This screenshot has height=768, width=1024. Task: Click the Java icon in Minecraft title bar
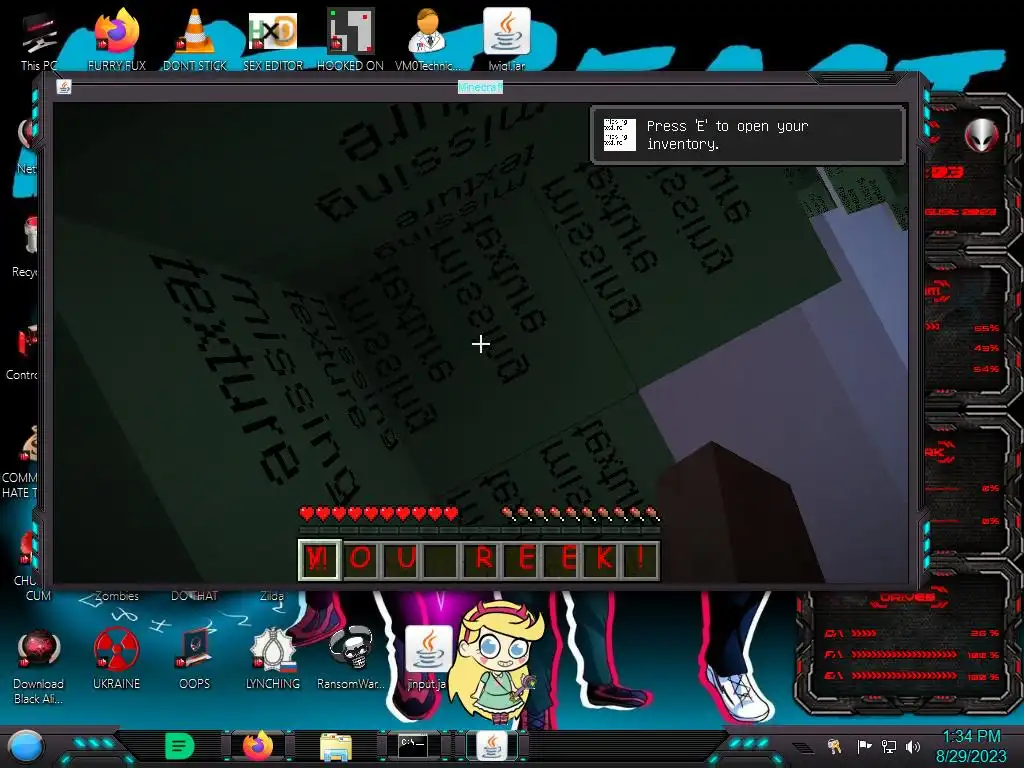pyautogui.click(x=63, y=87)
